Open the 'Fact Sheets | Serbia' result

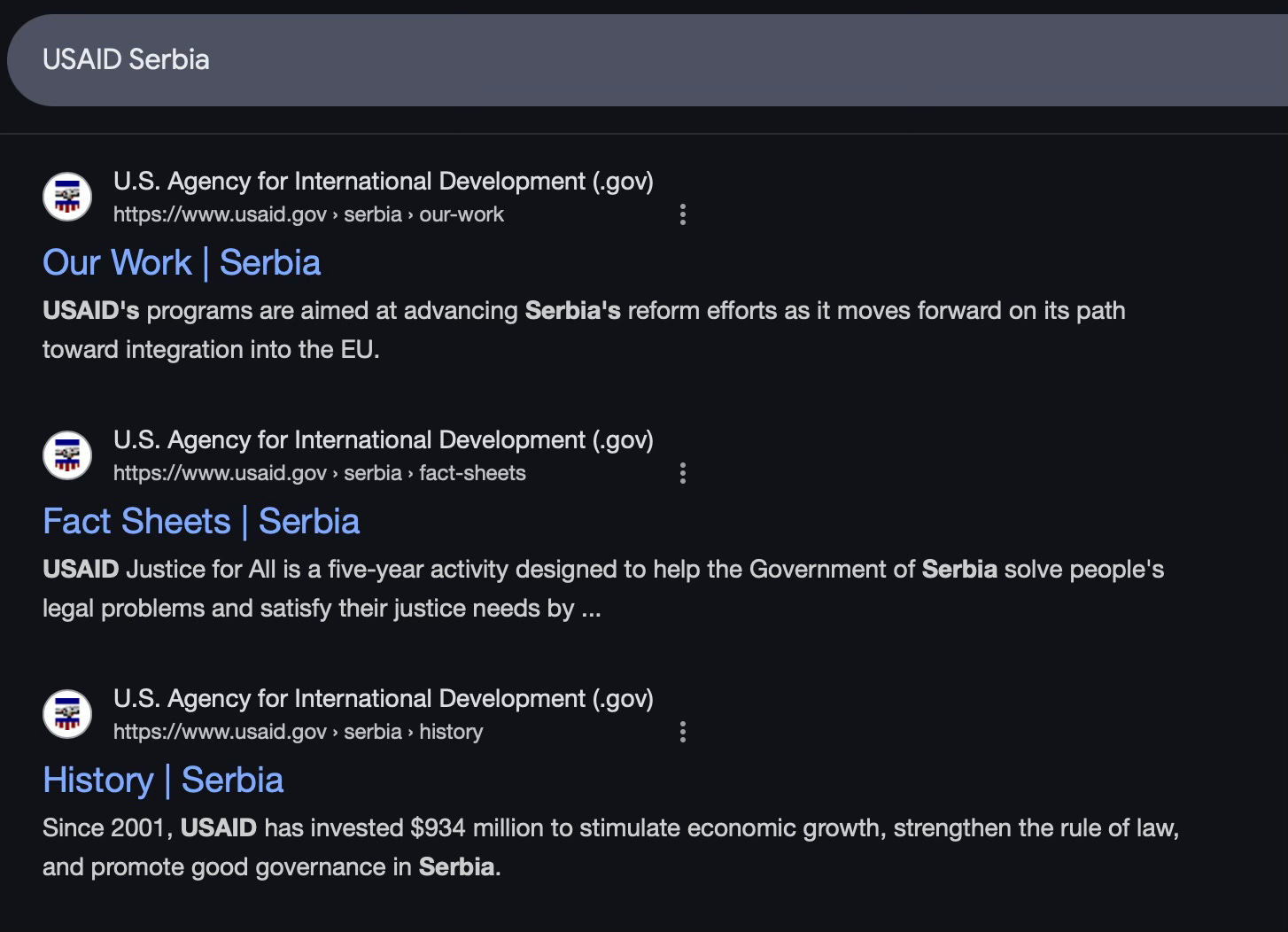[201, 522]
